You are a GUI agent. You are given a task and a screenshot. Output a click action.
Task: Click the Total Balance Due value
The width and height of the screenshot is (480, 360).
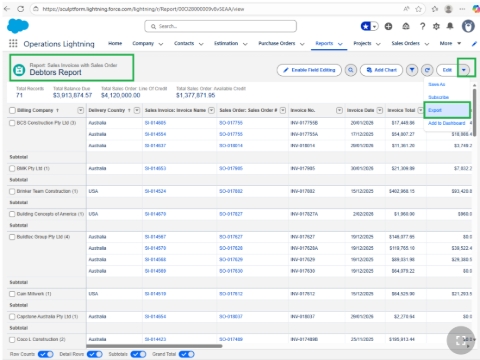(72, 95)
